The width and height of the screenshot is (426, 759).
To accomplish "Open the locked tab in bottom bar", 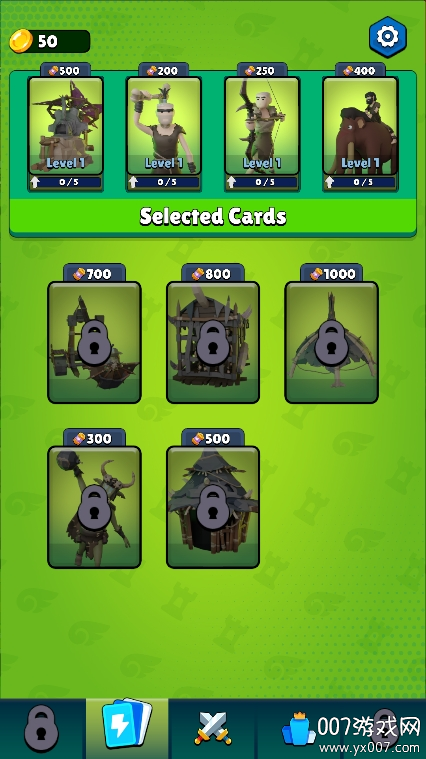I will click(42, 729).
